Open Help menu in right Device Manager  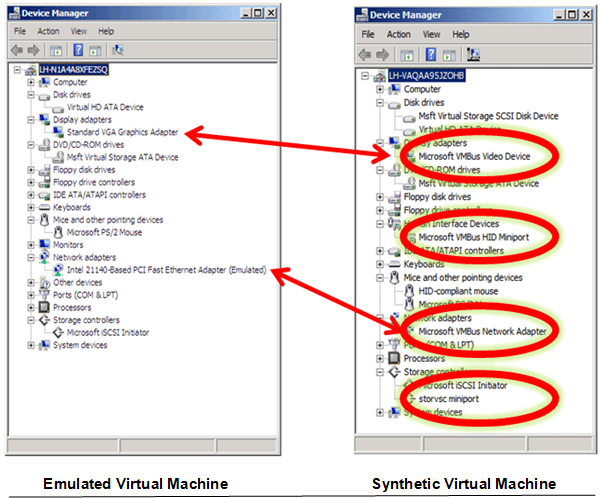click(460, 35)
